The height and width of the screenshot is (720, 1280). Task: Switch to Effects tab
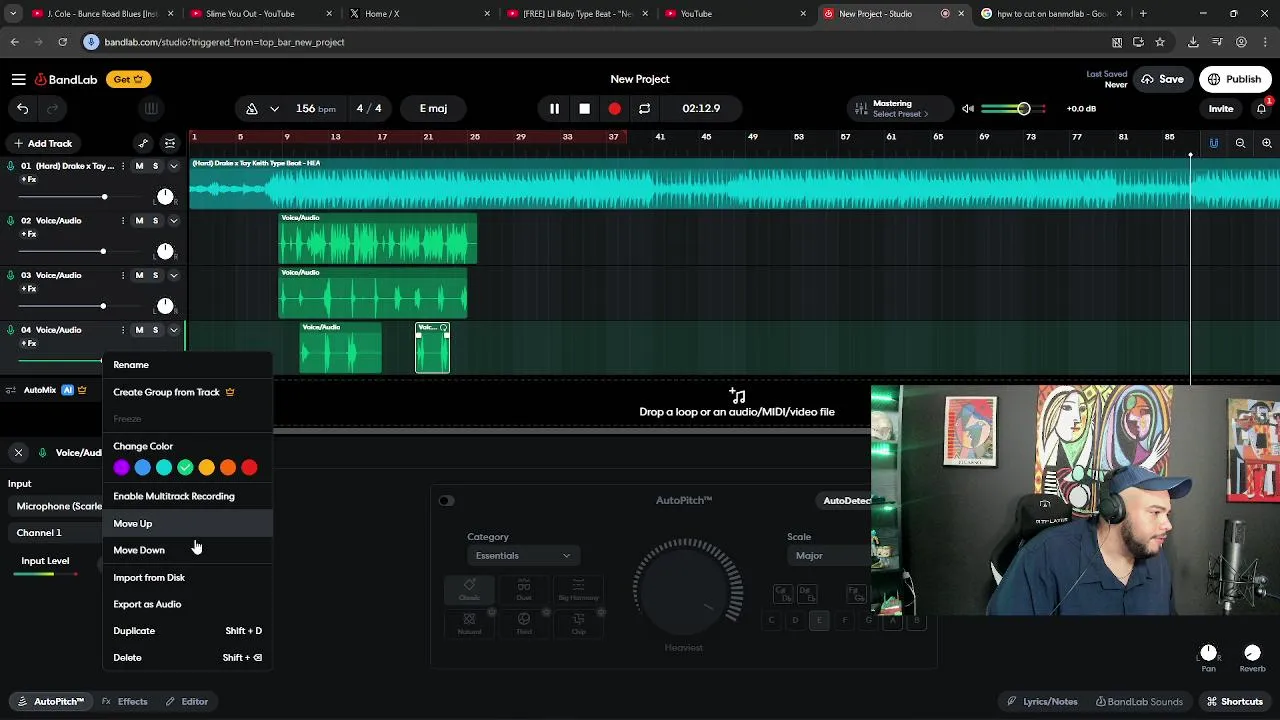click(x=125, y=701)
